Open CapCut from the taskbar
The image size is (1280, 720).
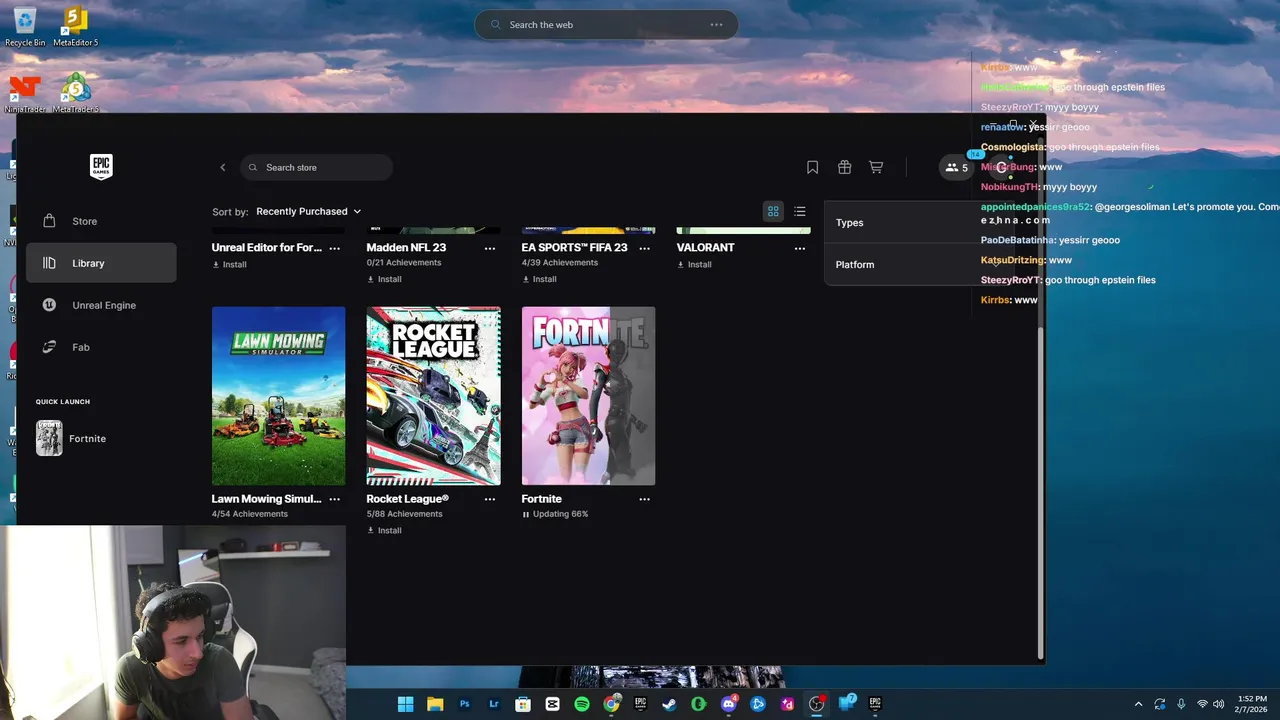[553, 704]
